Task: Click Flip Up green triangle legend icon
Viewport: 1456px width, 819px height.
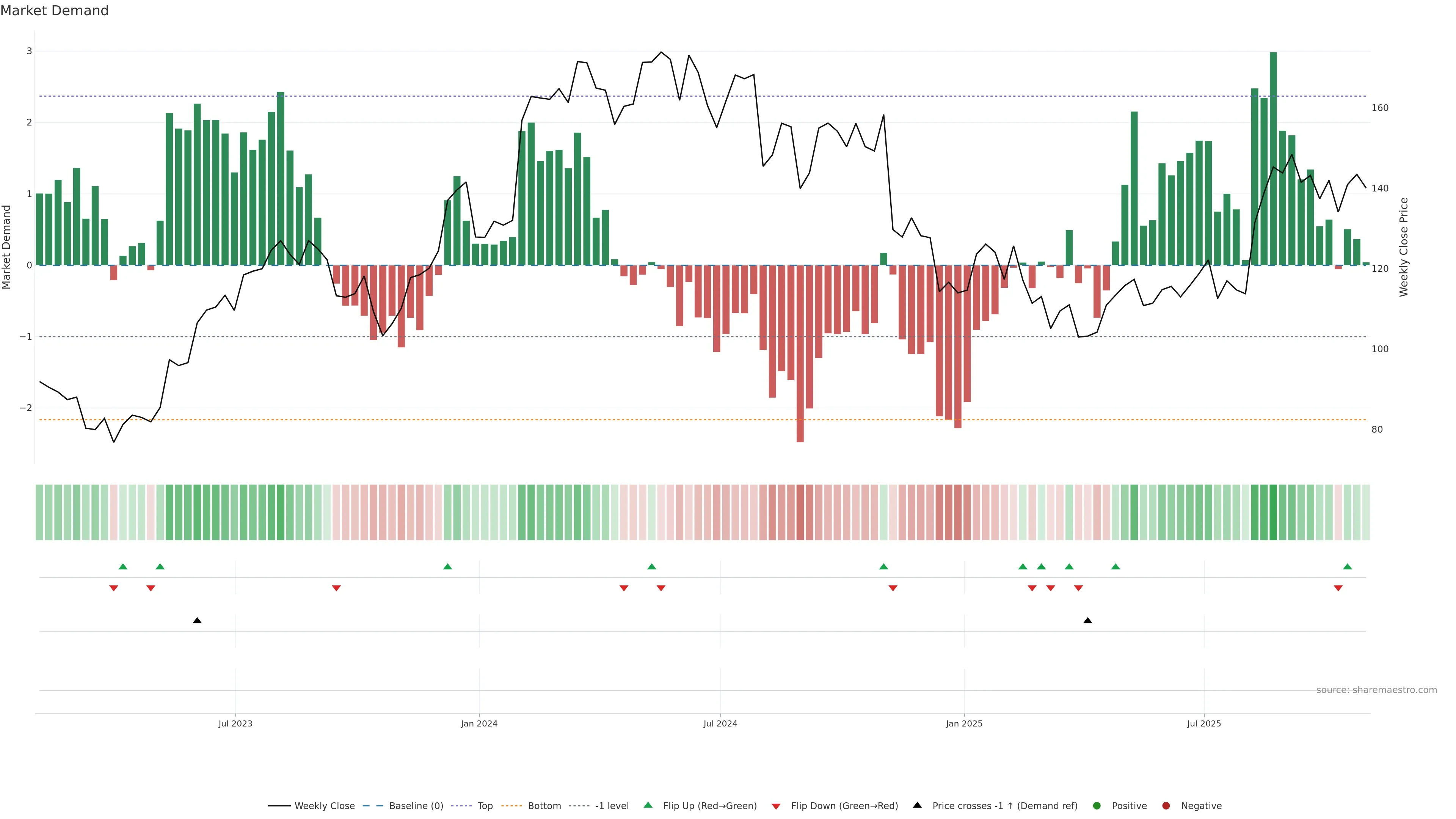Action: pyautogui.click(x=648, y=805)
